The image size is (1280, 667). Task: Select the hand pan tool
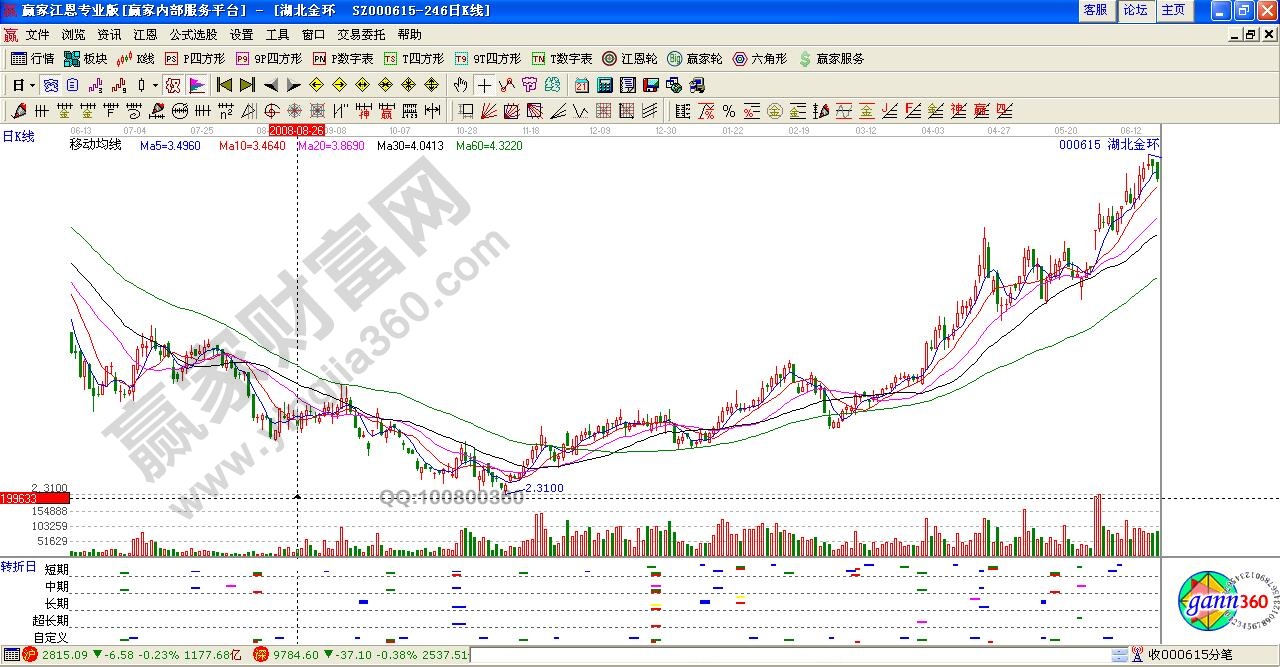[460, 85]
